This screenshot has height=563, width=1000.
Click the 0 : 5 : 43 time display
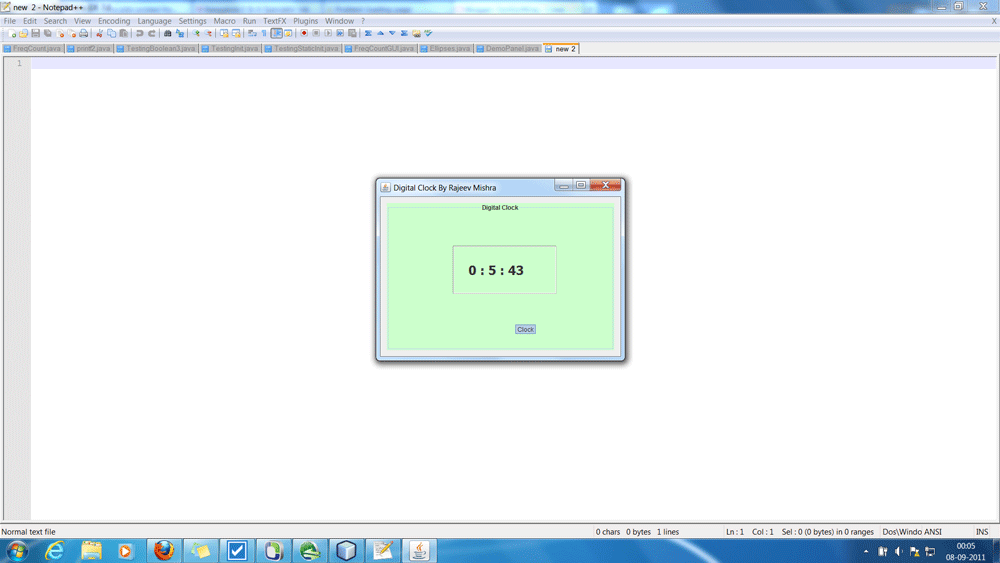point(496,270)
